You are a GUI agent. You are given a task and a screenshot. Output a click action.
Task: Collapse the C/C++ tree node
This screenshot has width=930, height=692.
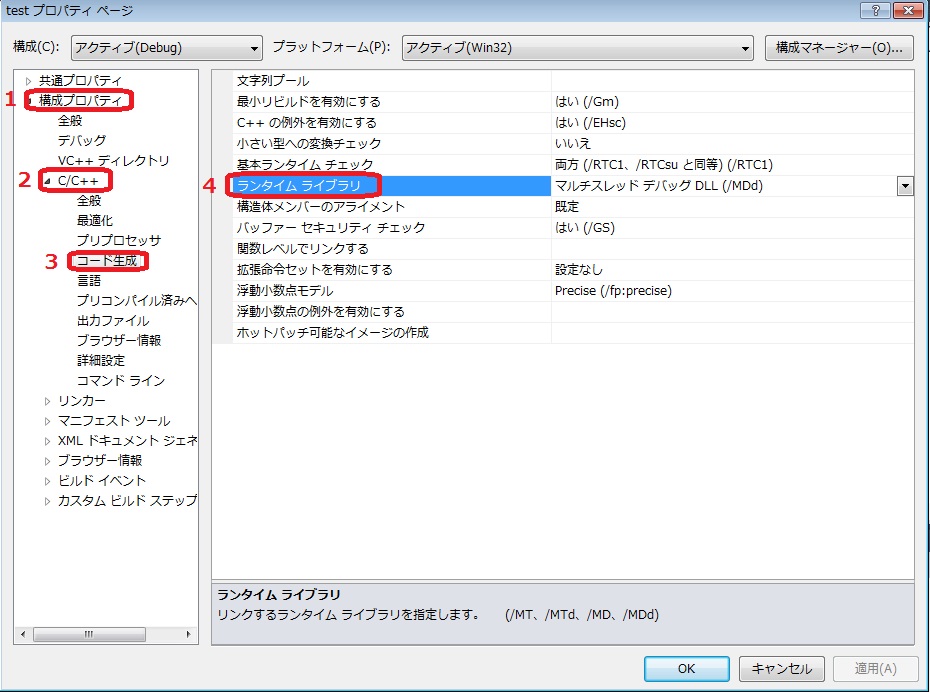coord(47,181)
